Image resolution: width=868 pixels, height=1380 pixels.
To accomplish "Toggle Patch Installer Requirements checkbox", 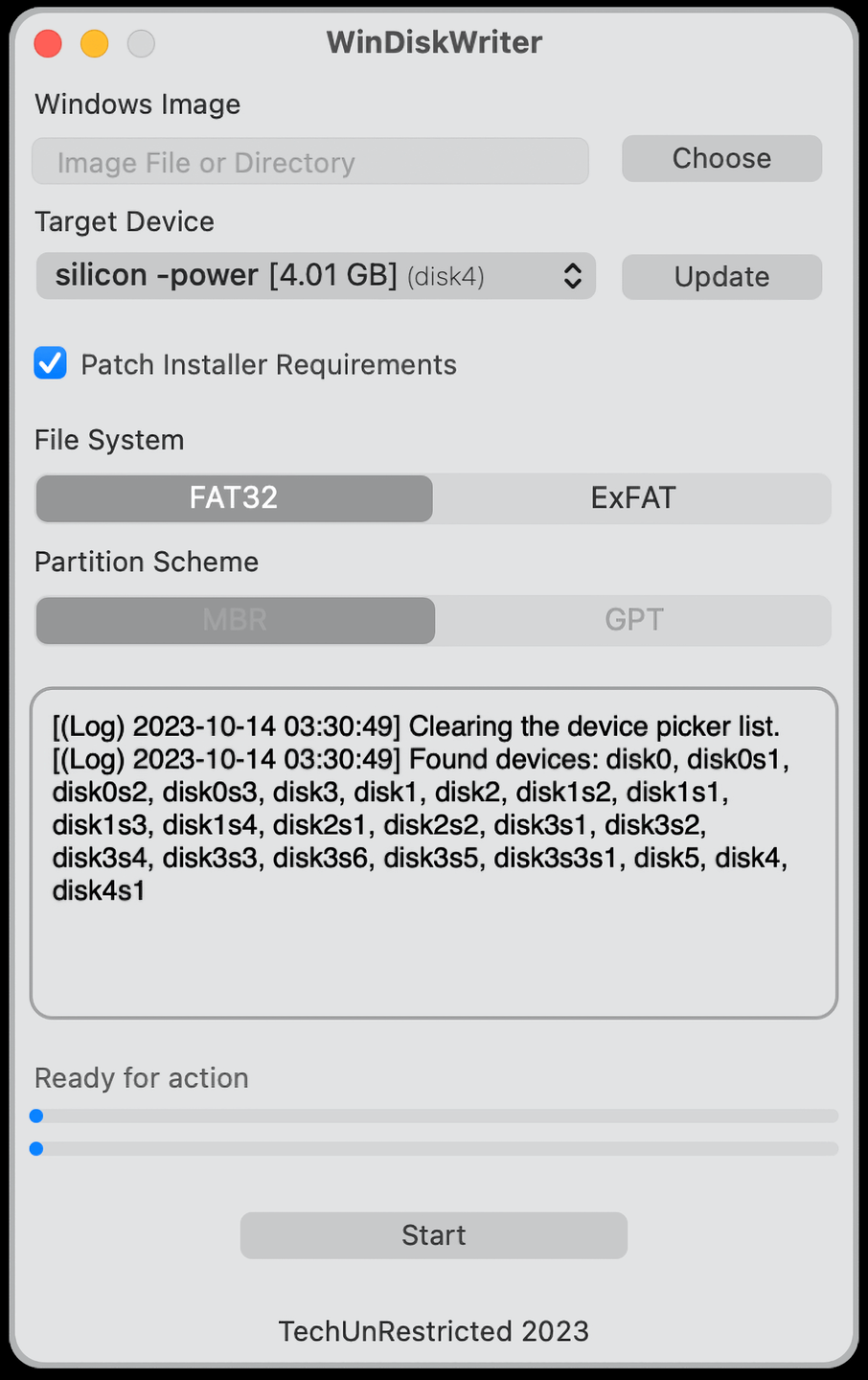I will point(51,364).
